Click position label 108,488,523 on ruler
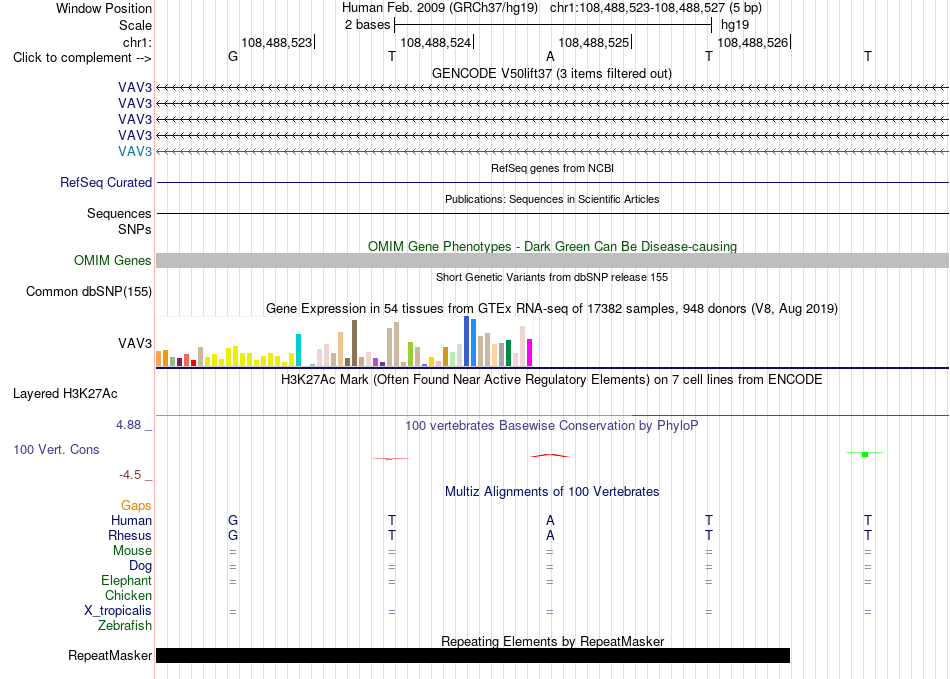 (x=277, y=42)
